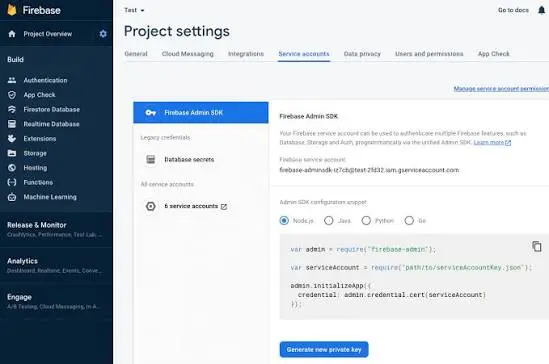The image size is (549, 364).
Task: Switch to the General tab
Action: [136, 54]
